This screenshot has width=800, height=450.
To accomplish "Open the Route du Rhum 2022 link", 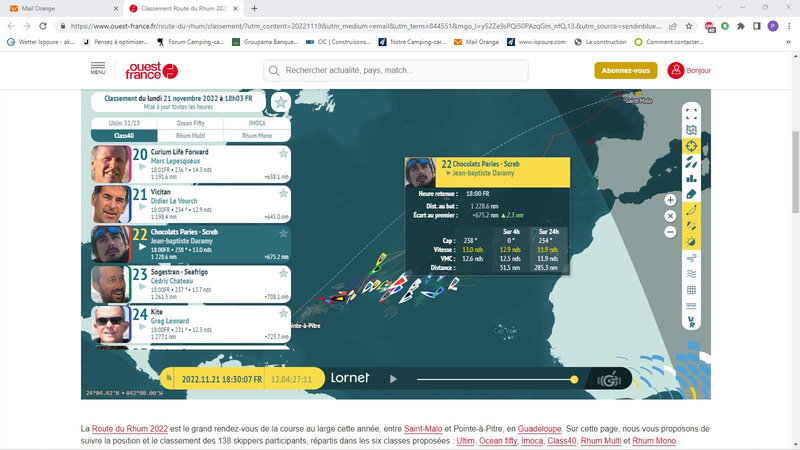I will 130,429.
